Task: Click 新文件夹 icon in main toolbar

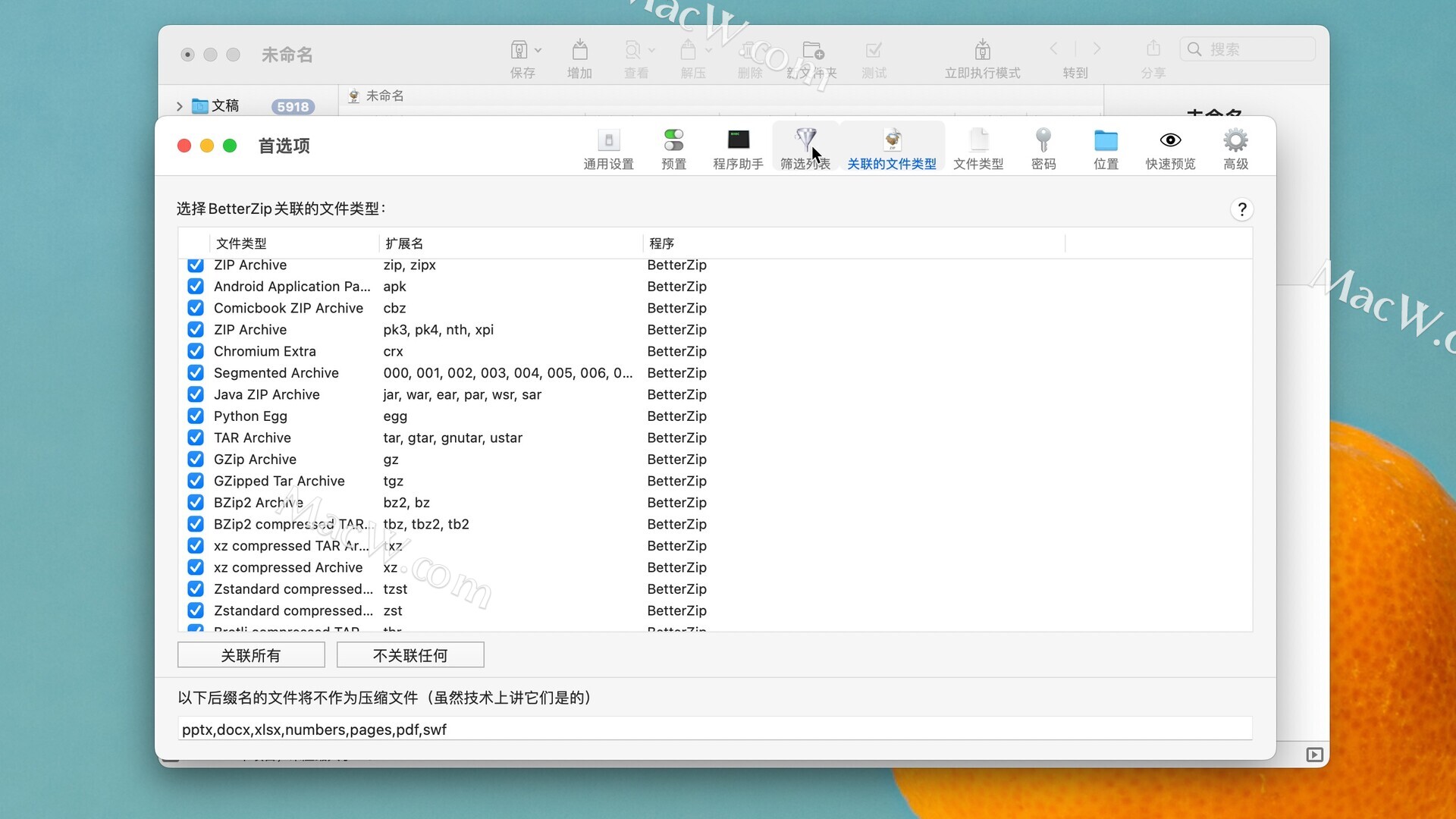Action: [812, 51]
